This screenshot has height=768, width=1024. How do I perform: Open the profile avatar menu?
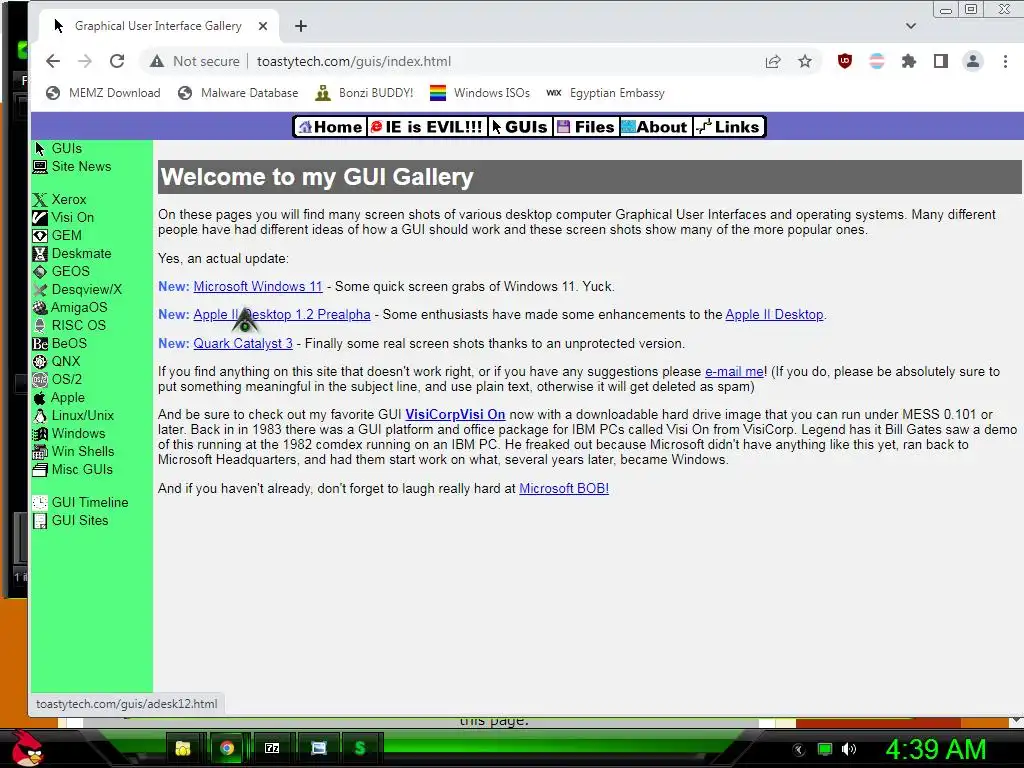click(972, 61)
